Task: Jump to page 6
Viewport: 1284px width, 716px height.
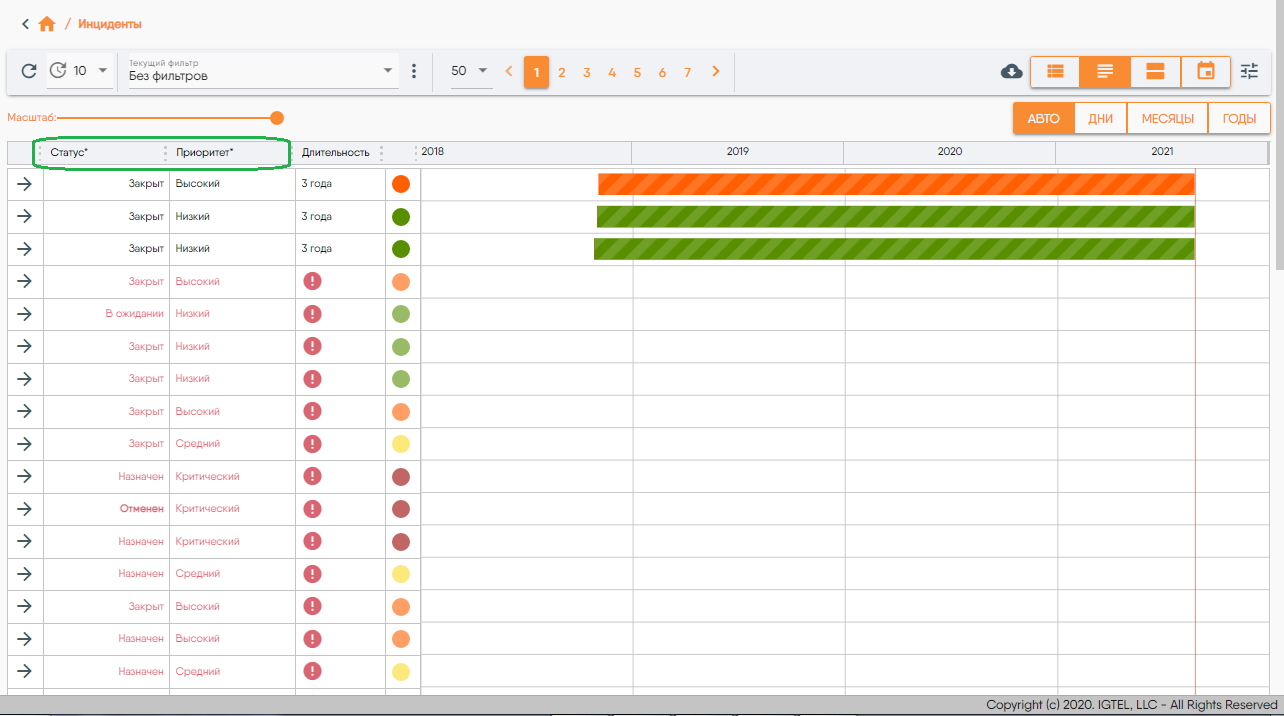Action: click(x=662, y=72)
